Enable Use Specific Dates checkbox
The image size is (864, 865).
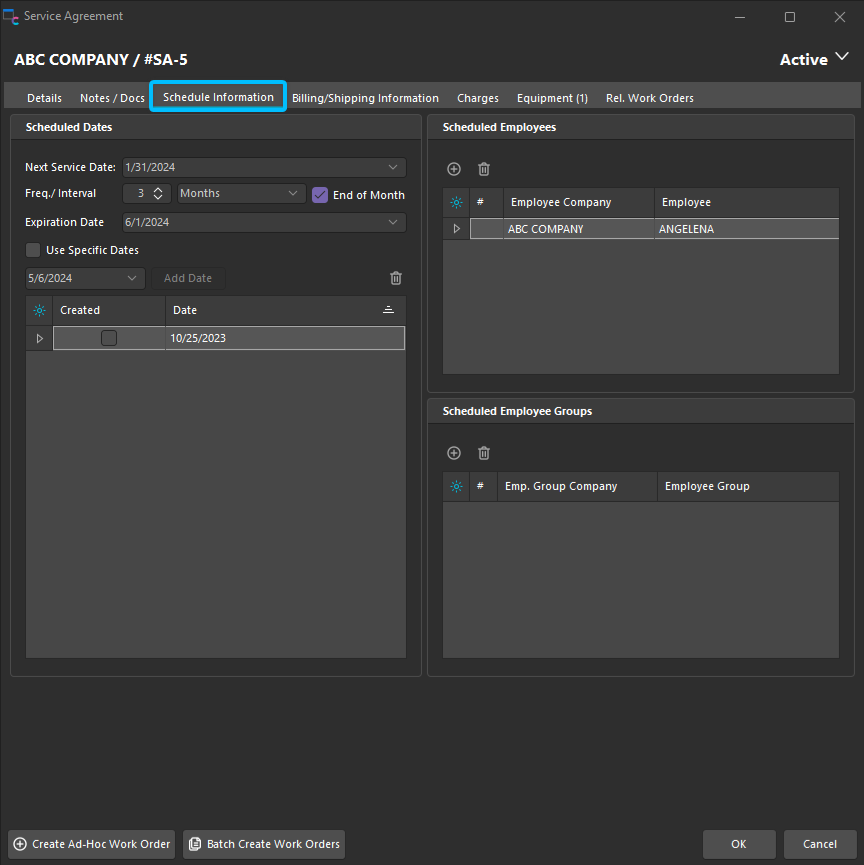34,250
